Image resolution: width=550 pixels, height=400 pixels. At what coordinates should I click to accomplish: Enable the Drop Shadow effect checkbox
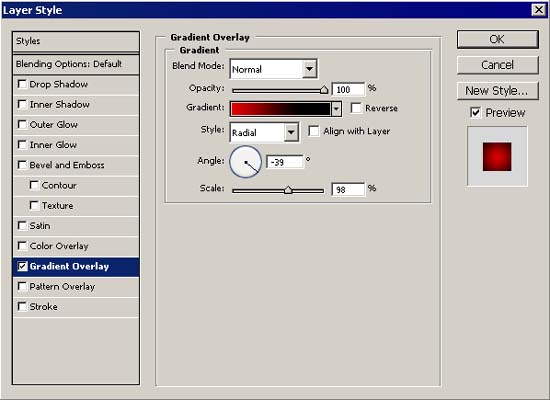tap(22, 84)
